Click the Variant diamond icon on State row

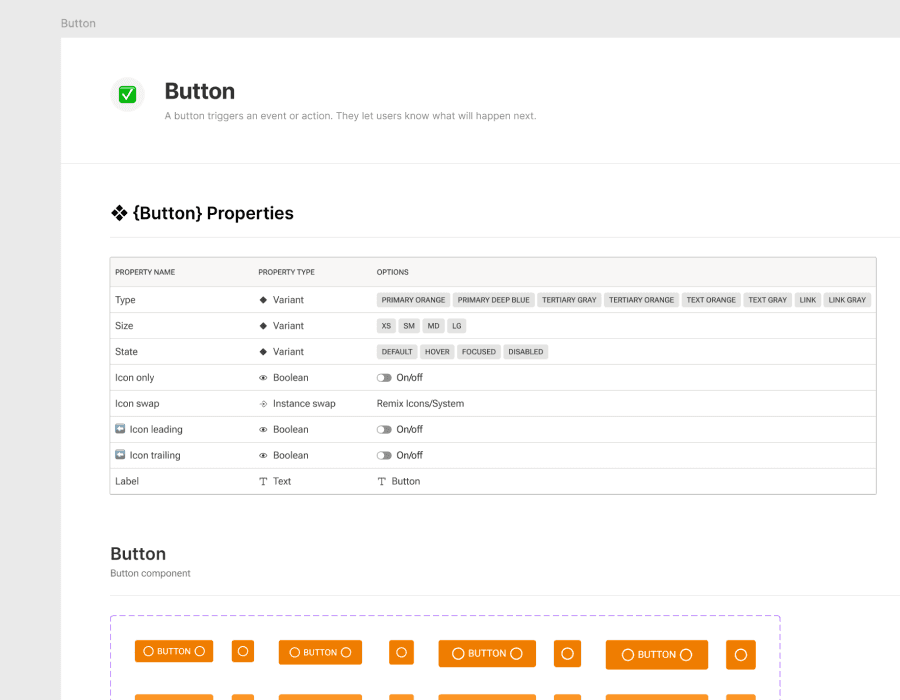[x=263, y=351]
